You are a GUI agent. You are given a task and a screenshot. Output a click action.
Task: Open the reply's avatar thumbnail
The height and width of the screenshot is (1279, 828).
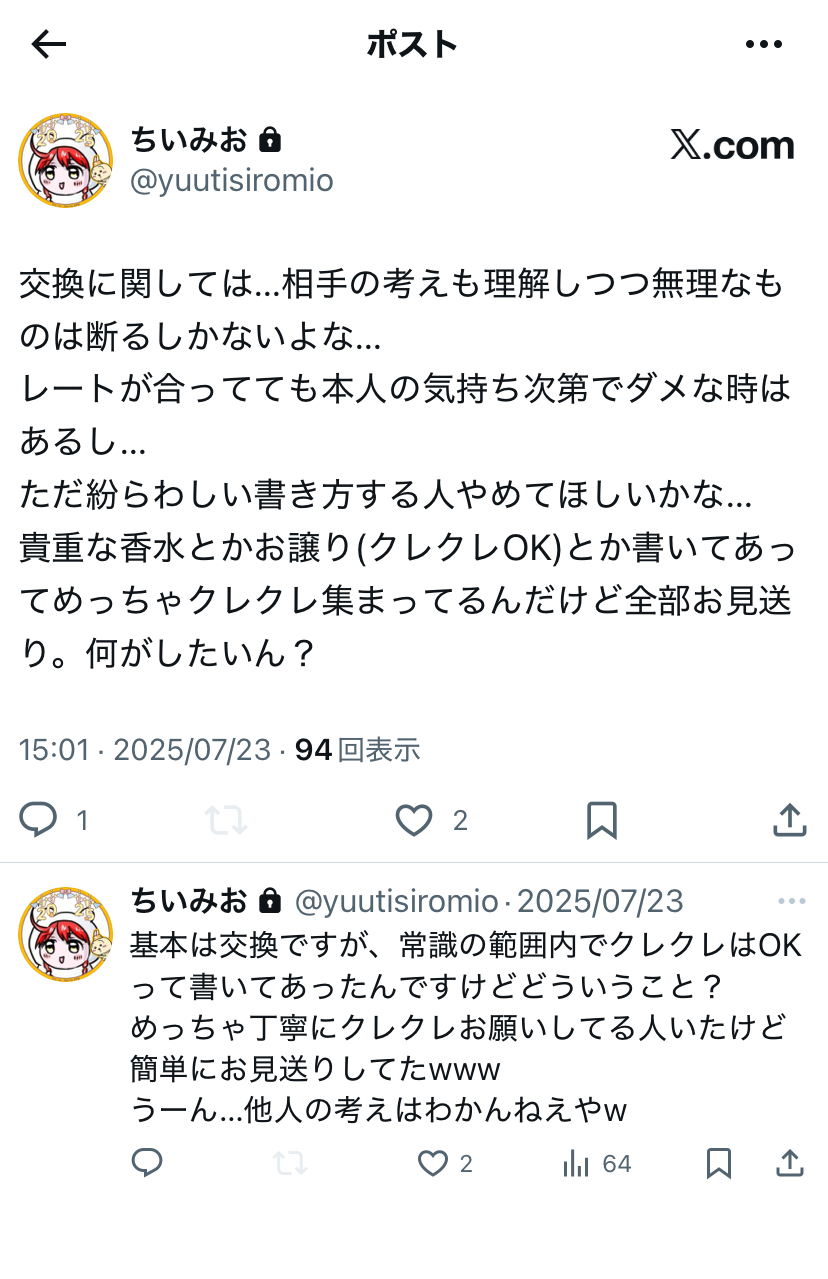click(66, 933)
